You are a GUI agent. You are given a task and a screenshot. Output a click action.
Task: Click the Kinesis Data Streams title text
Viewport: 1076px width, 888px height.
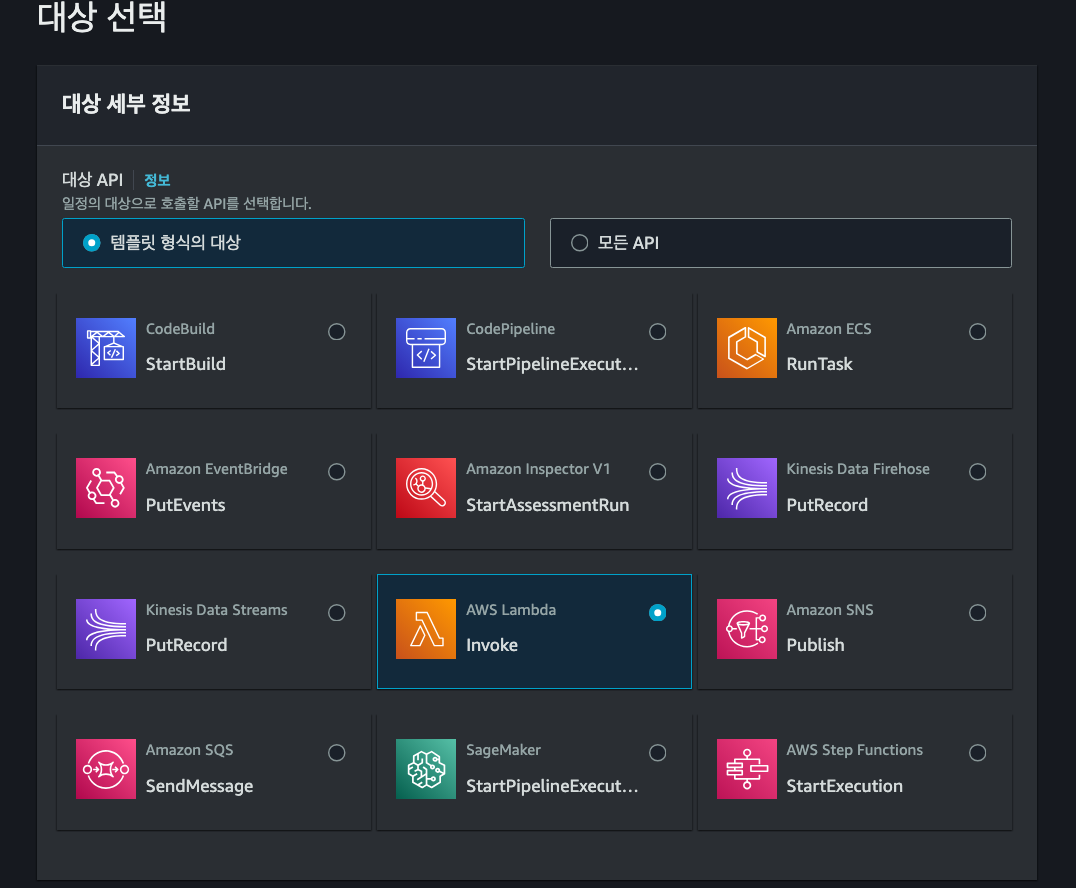coord(216,609)
